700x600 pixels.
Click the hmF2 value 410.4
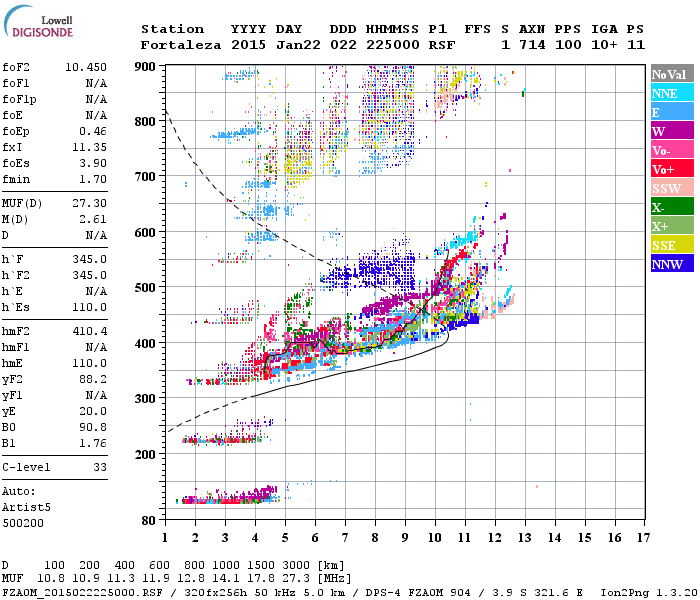coord(89,331)
